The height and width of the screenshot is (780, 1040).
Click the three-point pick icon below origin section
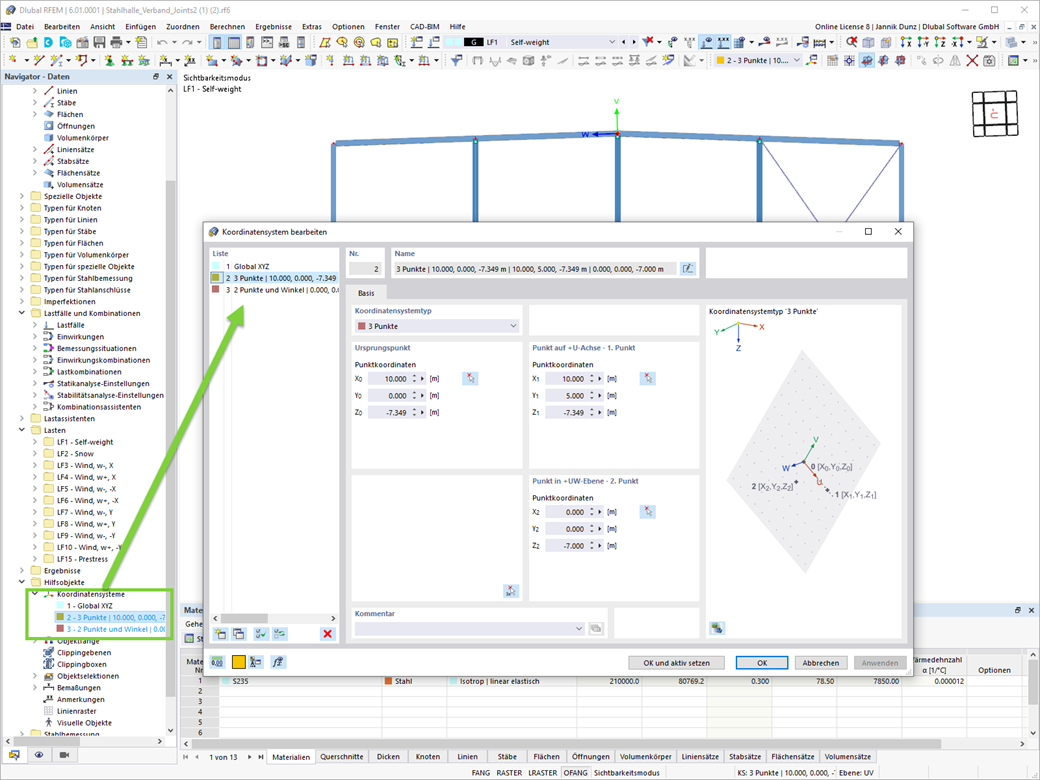(x=511, y=591)
